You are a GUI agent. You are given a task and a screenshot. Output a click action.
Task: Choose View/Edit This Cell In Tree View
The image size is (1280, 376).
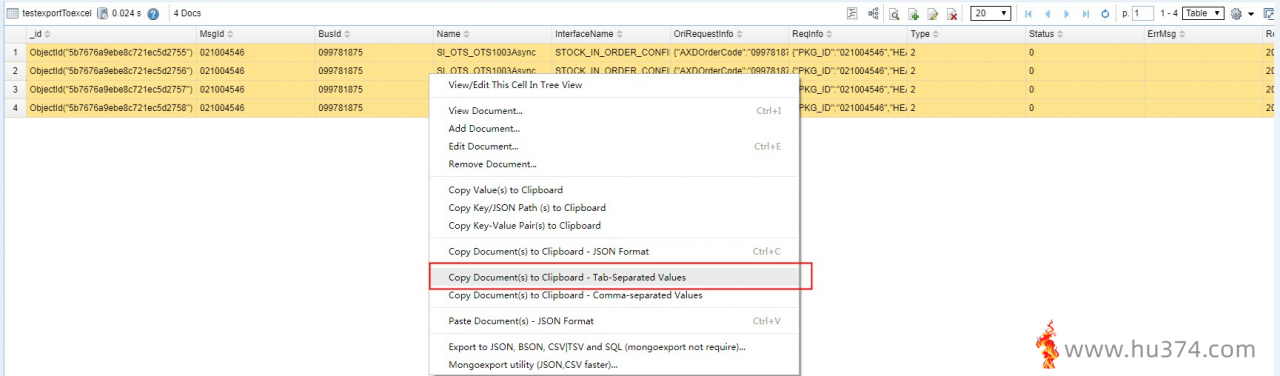pos(614,85)
